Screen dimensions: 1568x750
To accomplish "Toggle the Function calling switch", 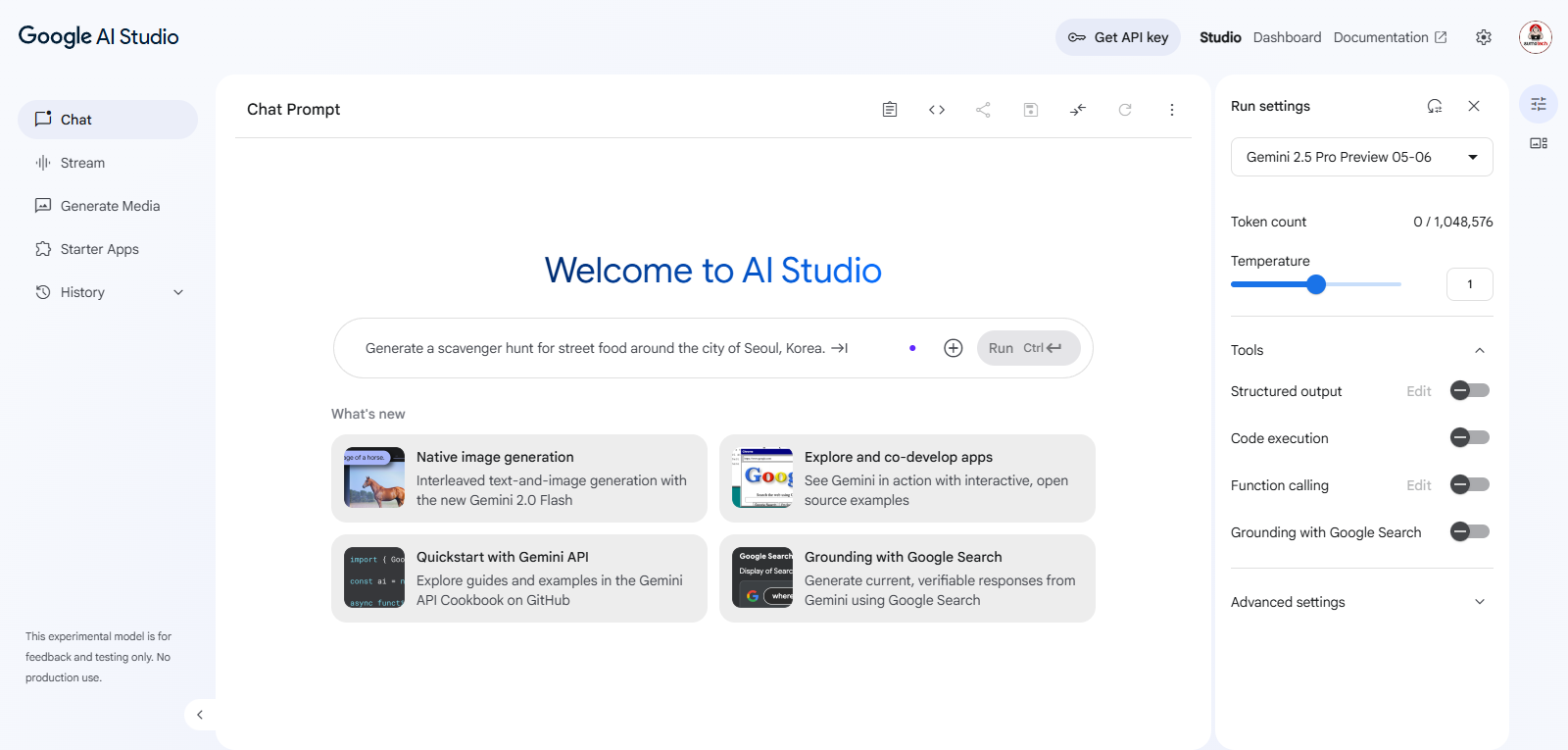I will (x=1470, y=484).
